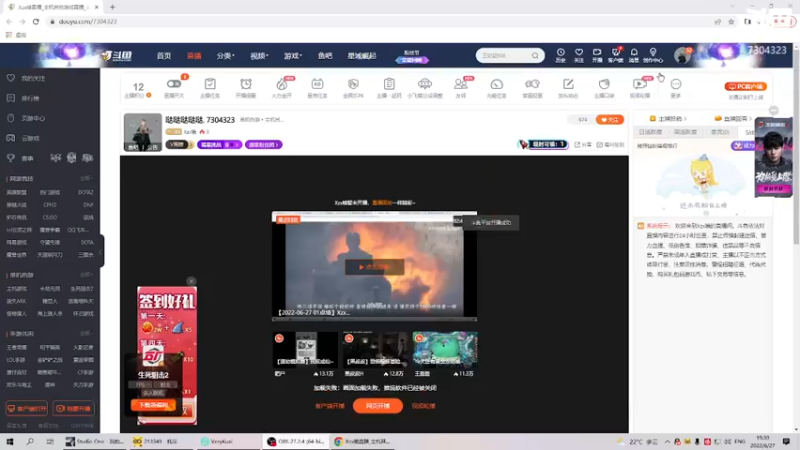Viewport: 800px width, 450px height.
Task: Click the orange PC客户端 button
Action: (x=745, y=86)
